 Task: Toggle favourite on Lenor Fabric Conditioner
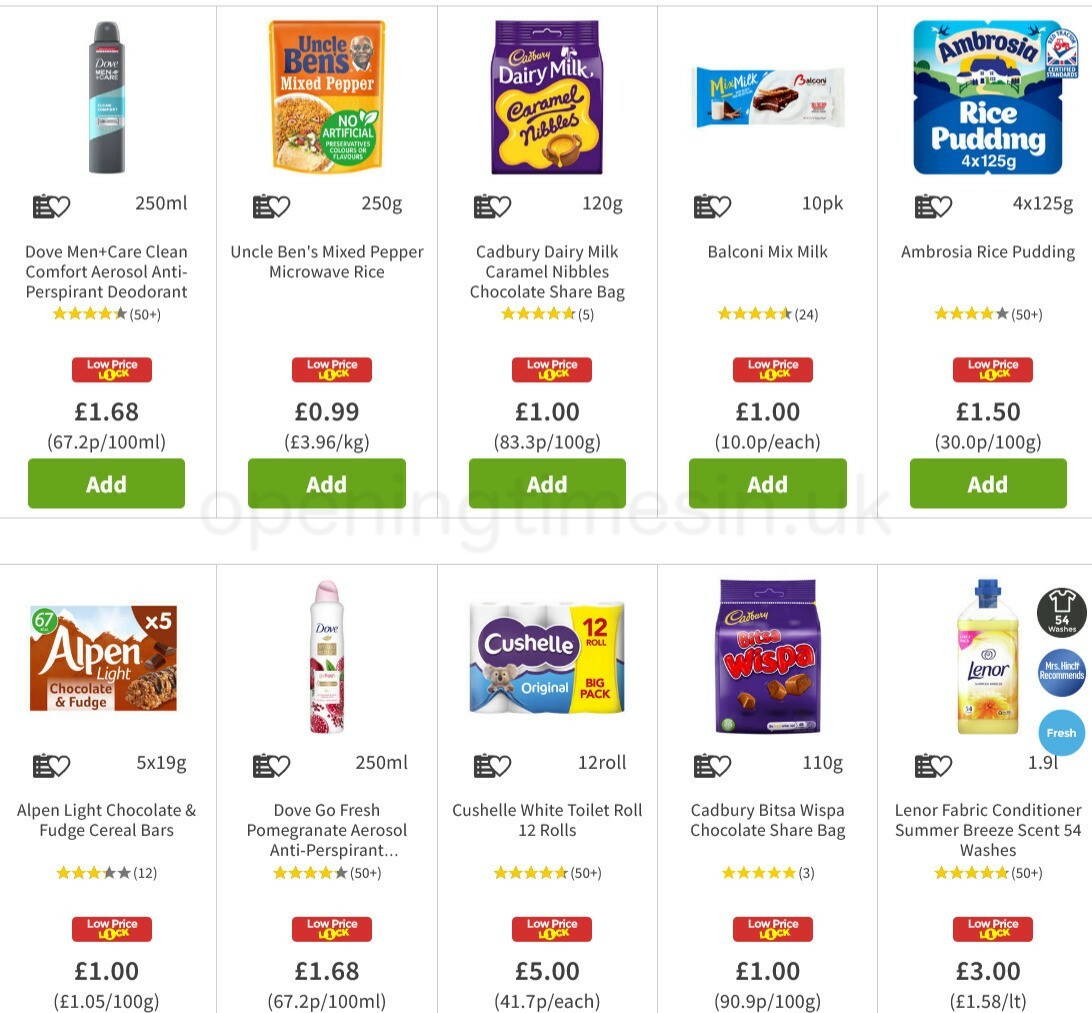pos(943,765)
